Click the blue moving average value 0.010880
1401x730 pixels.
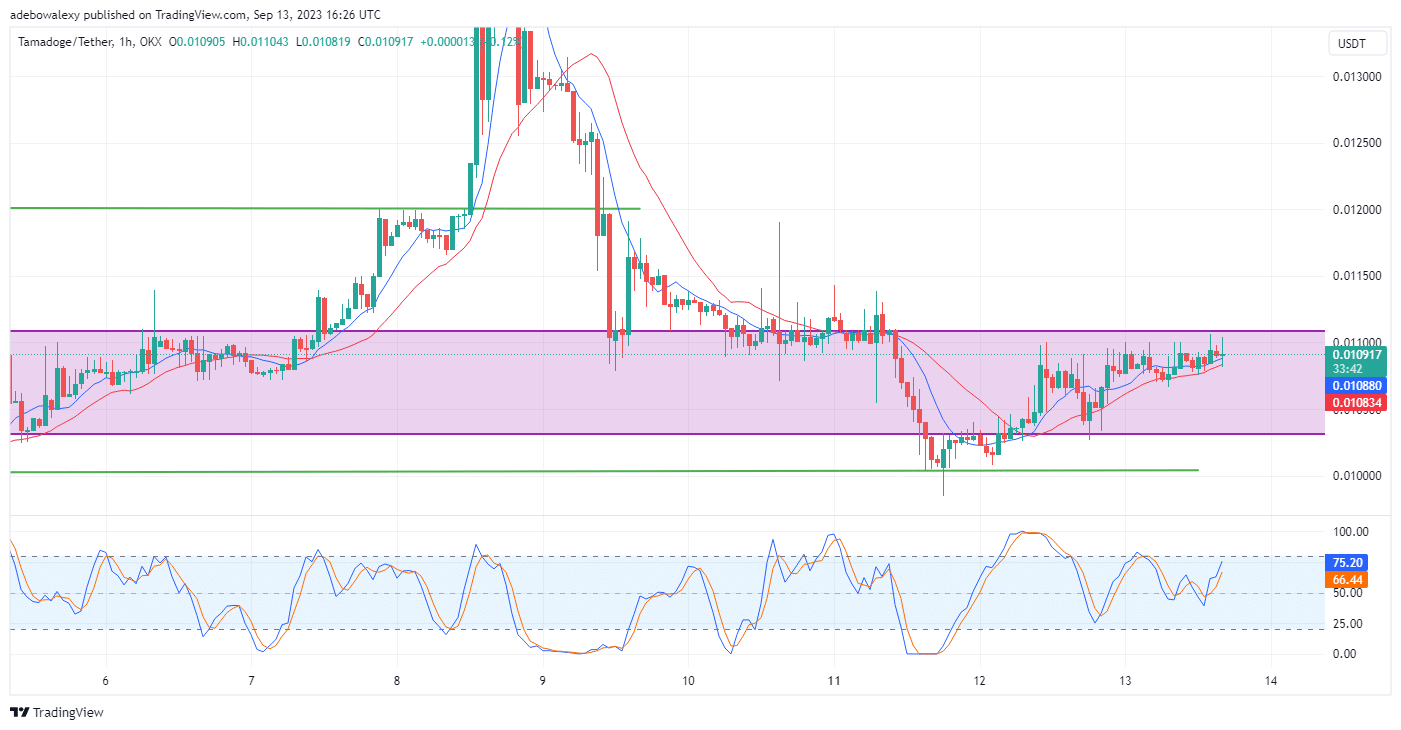[x=1356, y=385]
